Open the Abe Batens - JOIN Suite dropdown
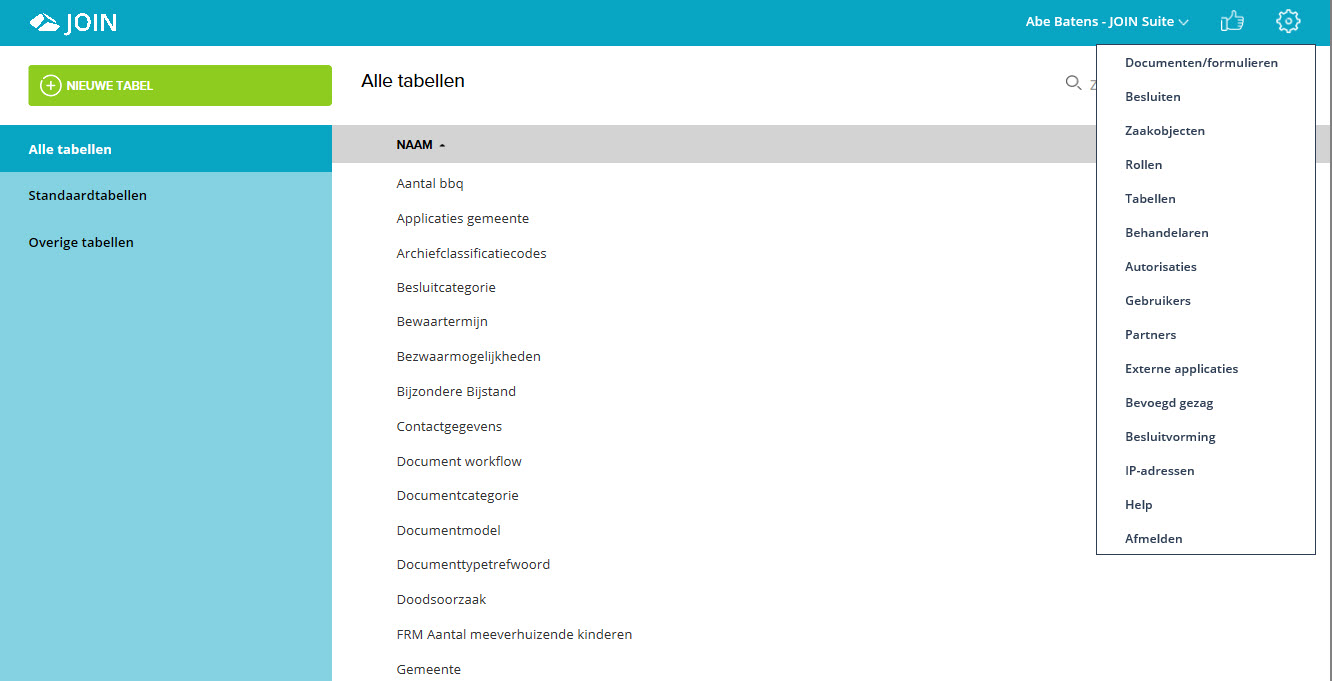This screenshot has width=1332, height=681. pos(1105,20)
